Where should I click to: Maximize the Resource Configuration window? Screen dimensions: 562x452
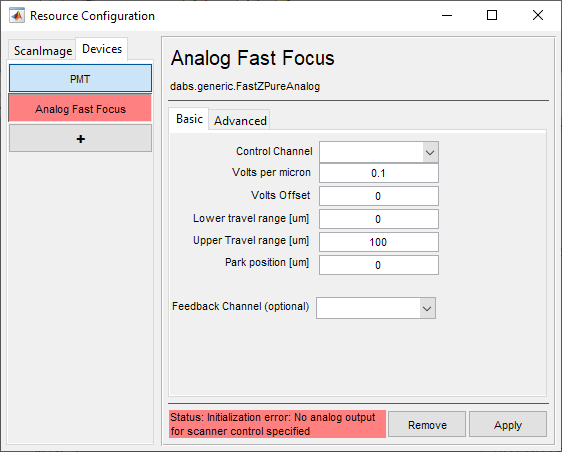(492, 15)
